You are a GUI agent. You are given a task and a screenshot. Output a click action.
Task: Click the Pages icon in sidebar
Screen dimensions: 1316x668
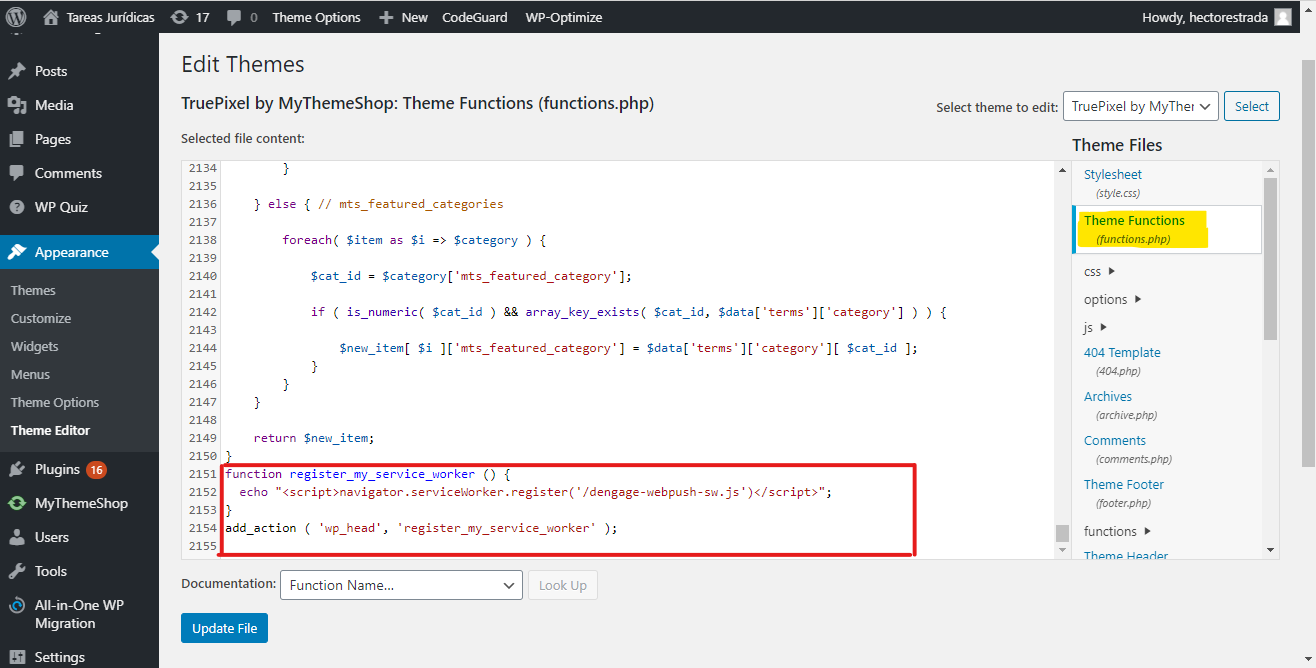[x=17, y=139]
